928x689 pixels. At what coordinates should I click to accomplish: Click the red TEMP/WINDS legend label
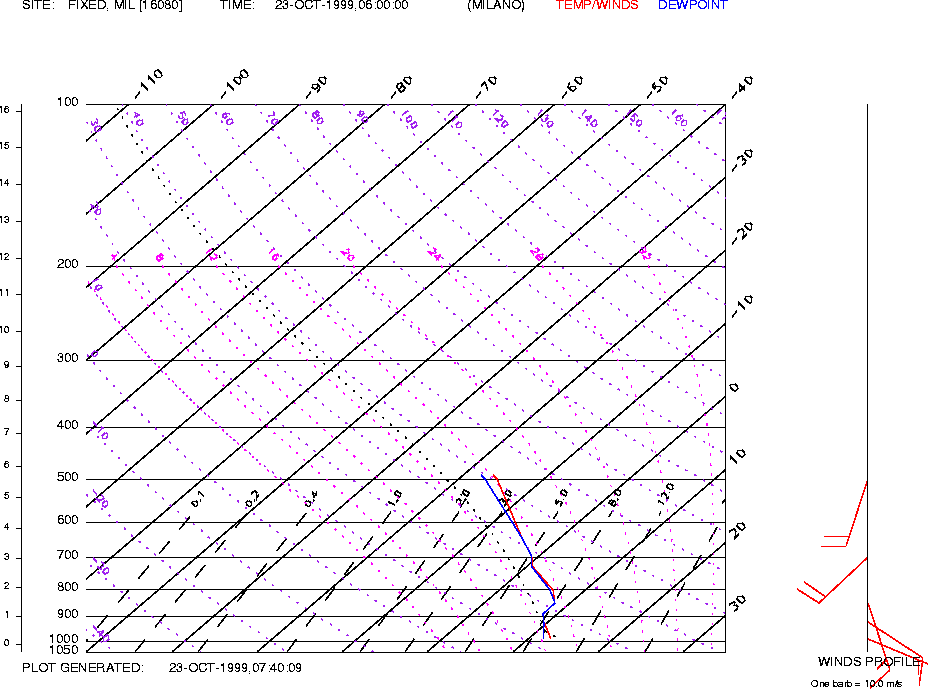(596, 6)
